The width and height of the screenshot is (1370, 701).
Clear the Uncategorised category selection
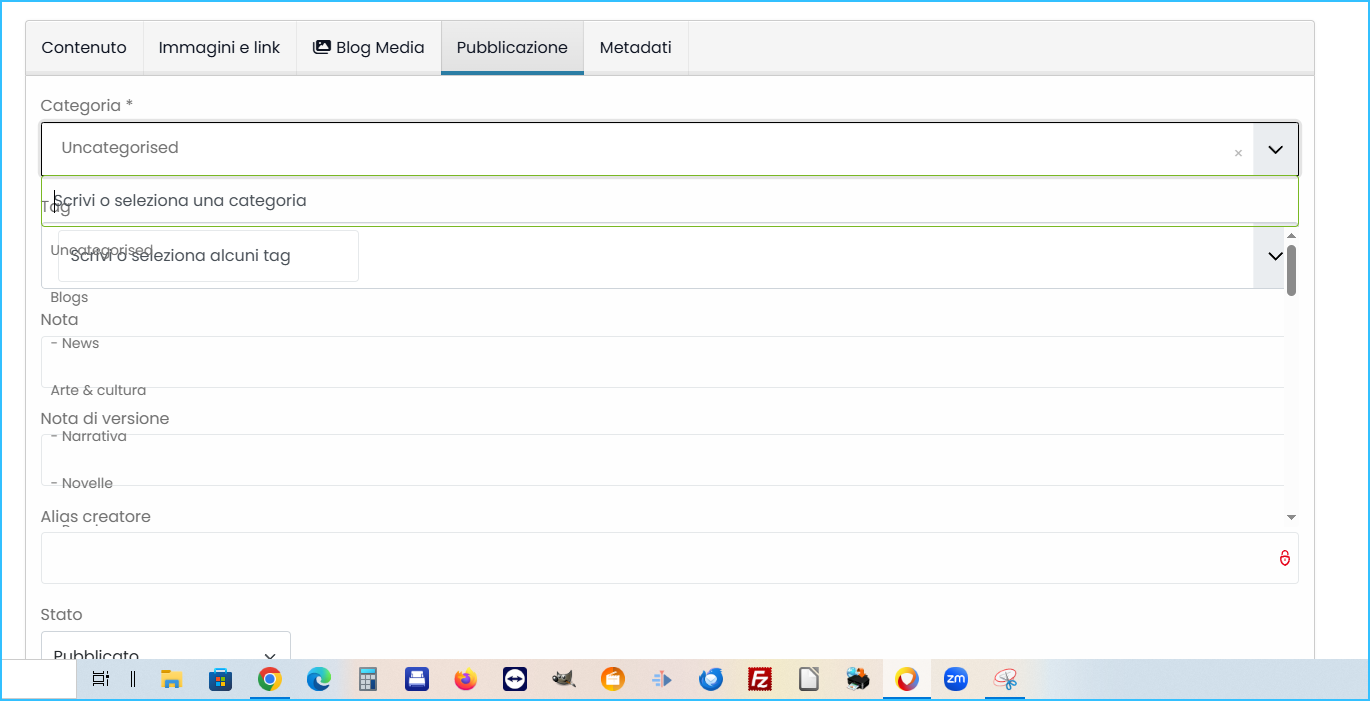point(1238,153)
